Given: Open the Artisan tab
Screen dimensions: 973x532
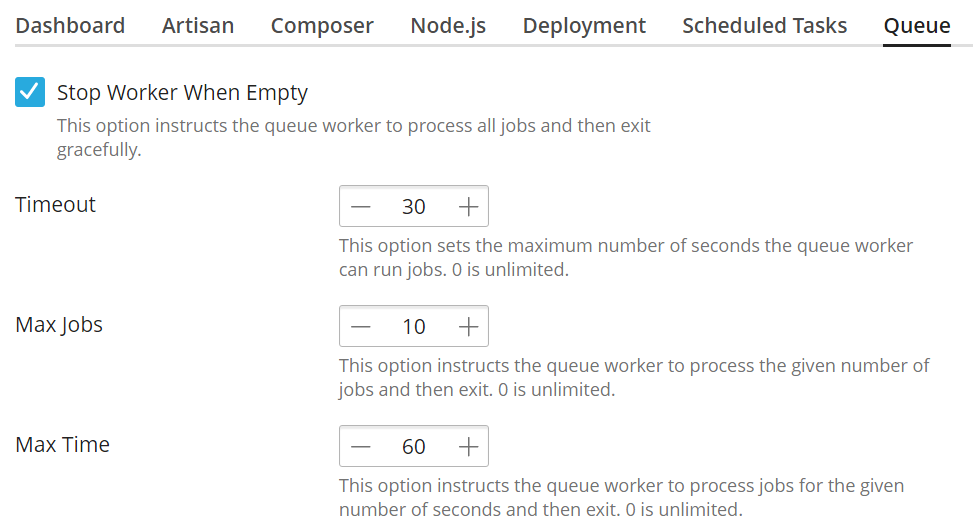Looking at the screenshot, I should (x=198, y=26).
